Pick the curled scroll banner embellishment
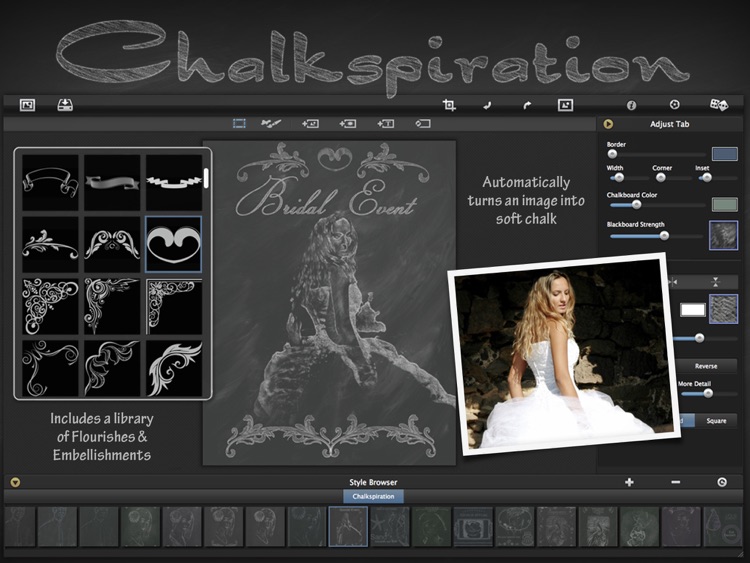This screenshot has height=563, width=750. (x=50, y=182)
